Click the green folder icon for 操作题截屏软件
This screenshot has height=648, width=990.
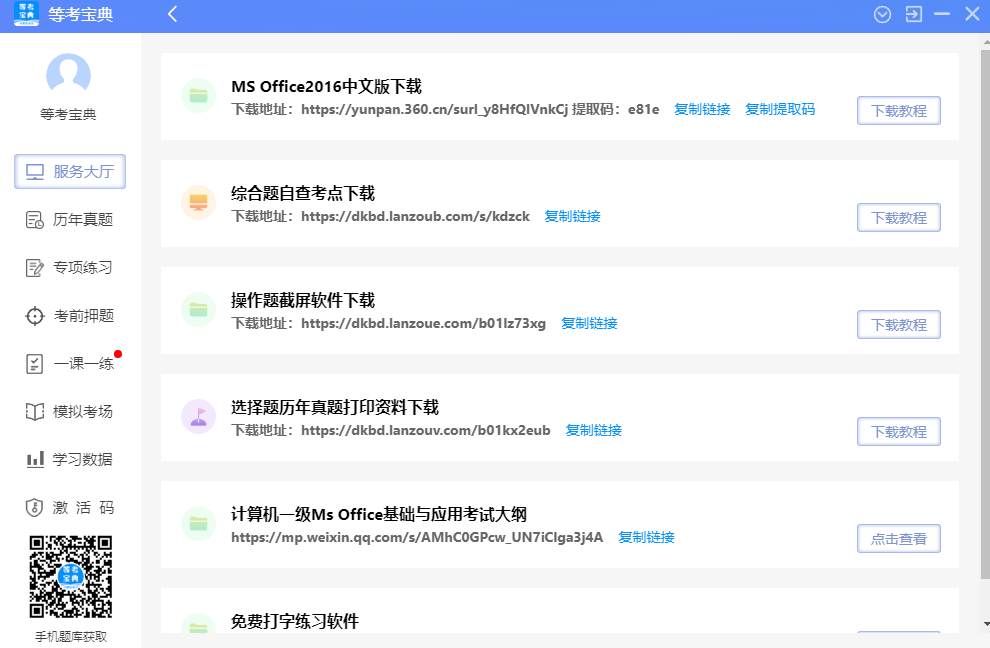[199, 309]
